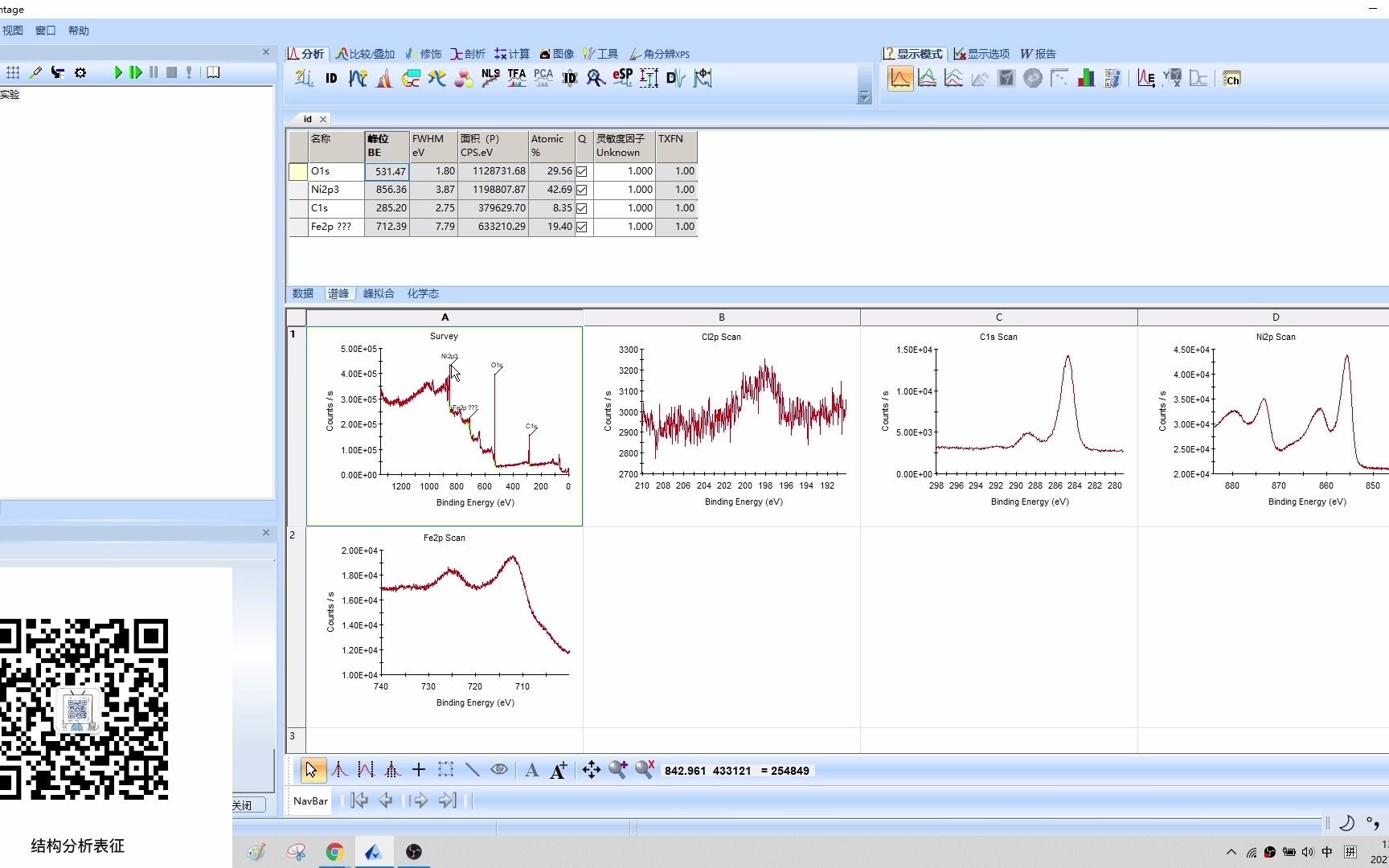Screen dimensions: 1389x868
Task: Expand the analysis toolbar overflow arrow
Action: [x=864, y=97]
